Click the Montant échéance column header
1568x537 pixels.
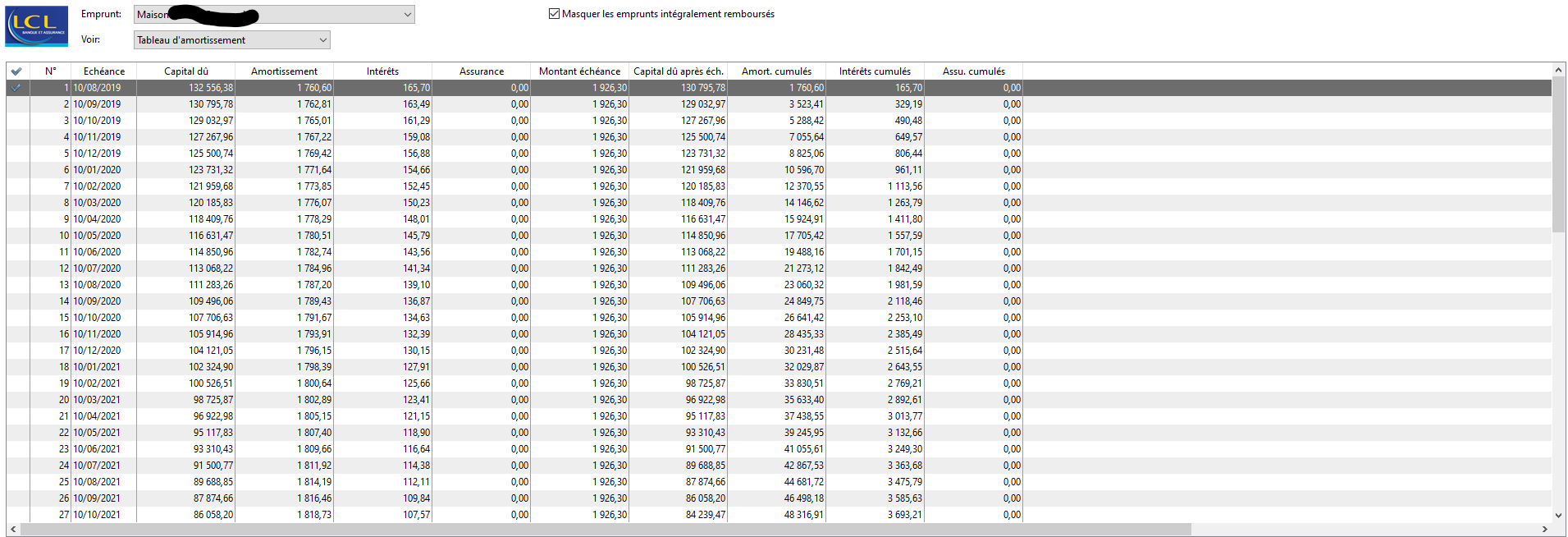[580, 71]
